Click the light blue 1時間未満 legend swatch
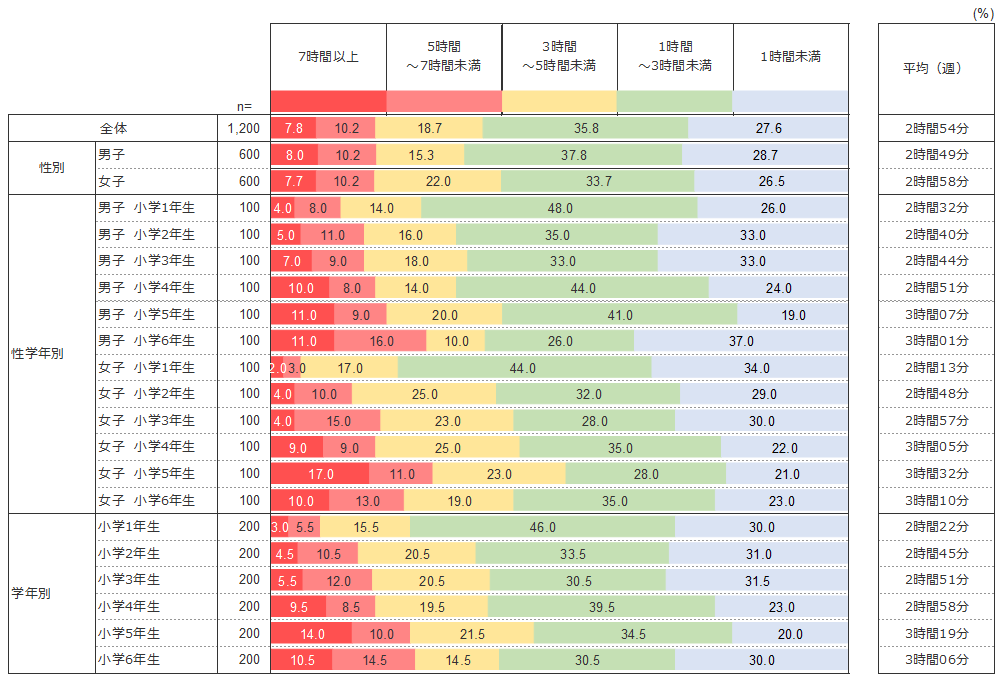Image resolution: width=1002 pixels, height=683 pixels. (x=790, y=102)
